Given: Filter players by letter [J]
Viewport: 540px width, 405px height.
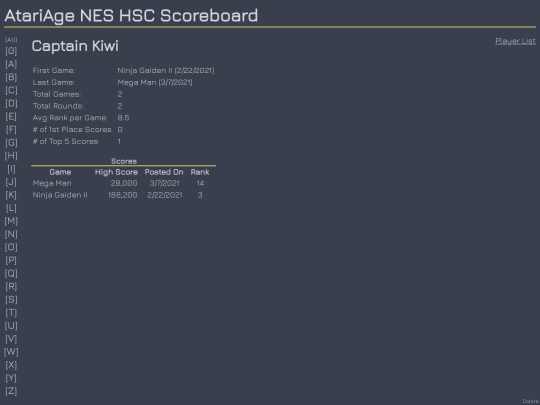Looking at the screenshot, I should (11, 182).
